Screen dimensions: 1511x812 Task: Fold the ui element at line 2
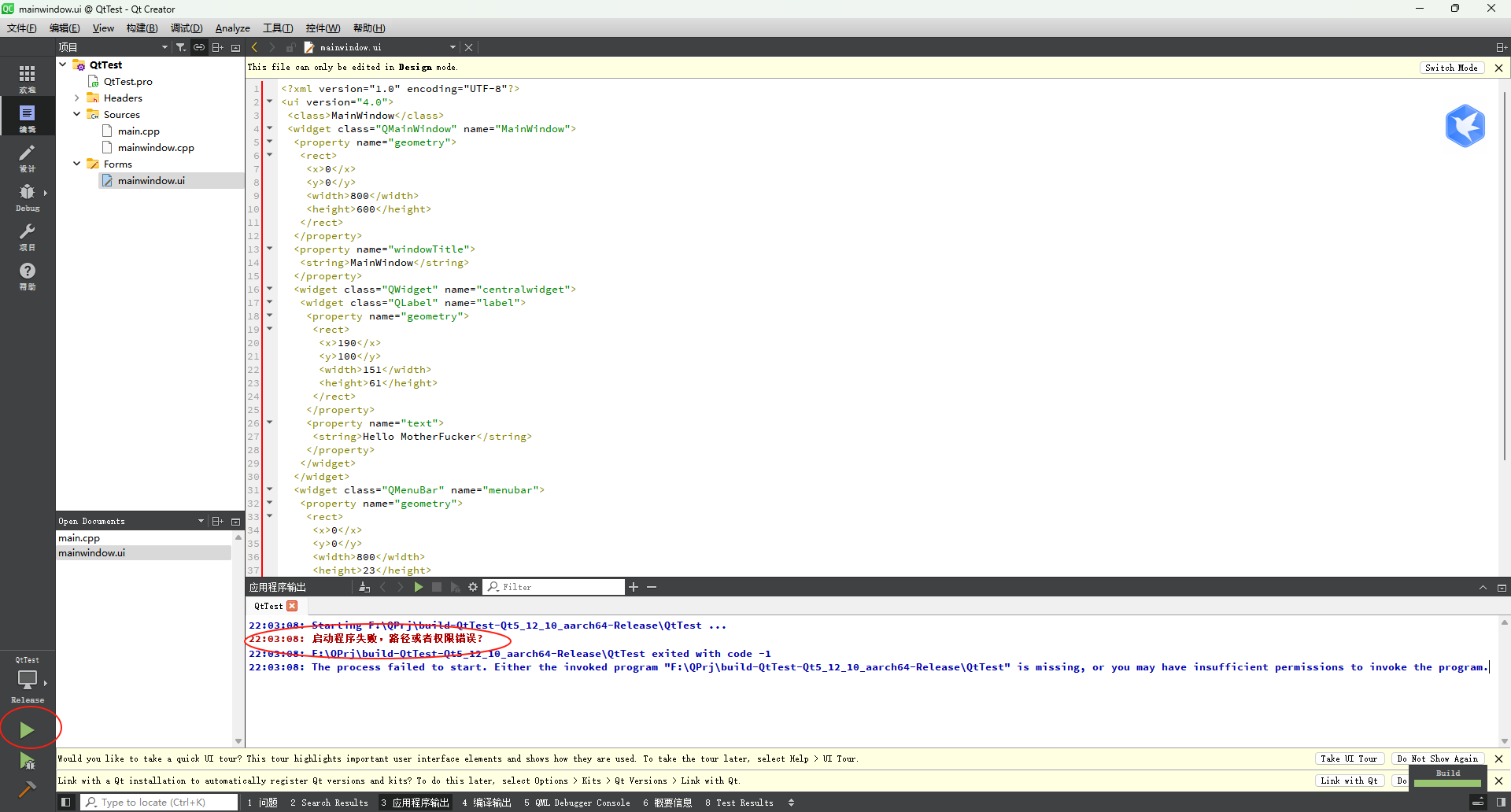click(270, 101)
